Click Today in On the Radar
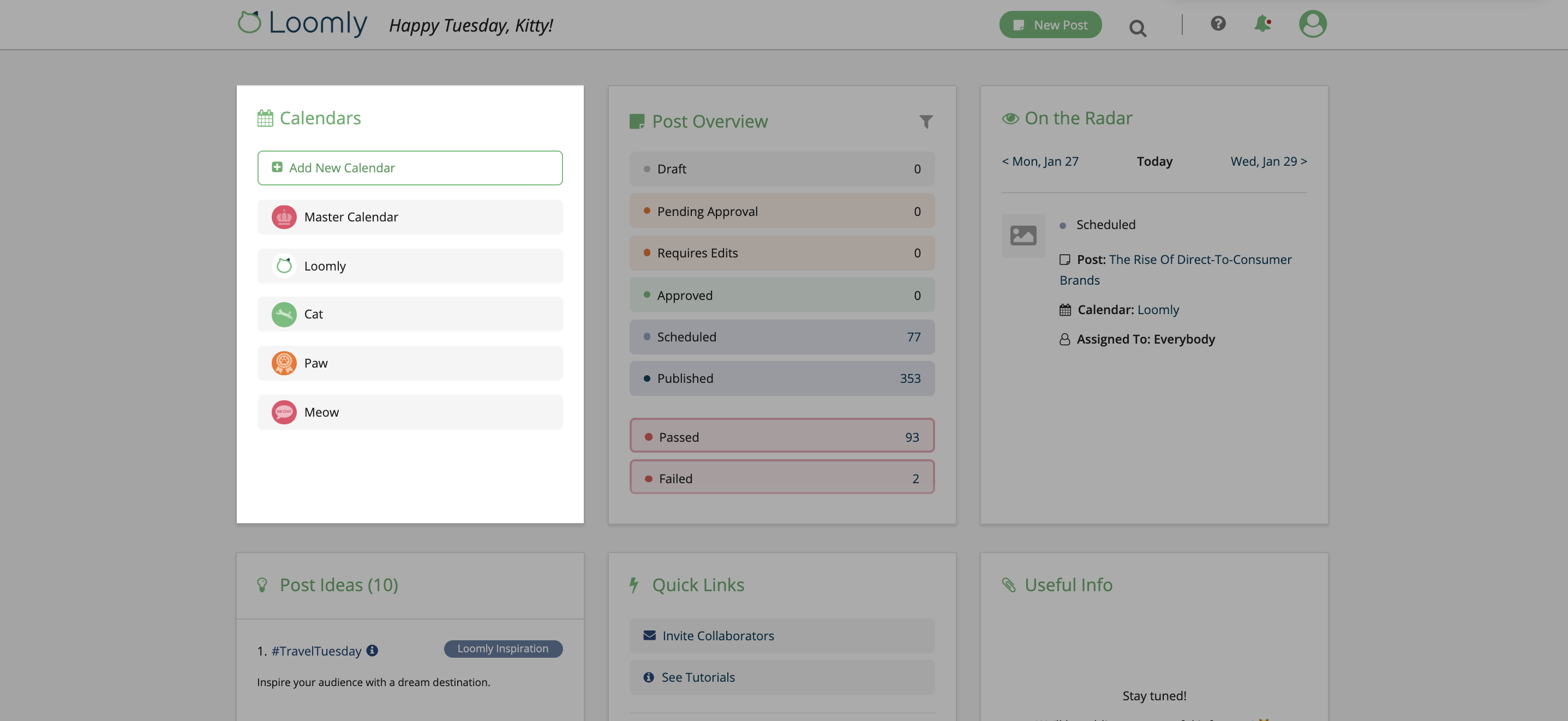The width and height of the screenshot is (1568, 721). click(1154, 161)
